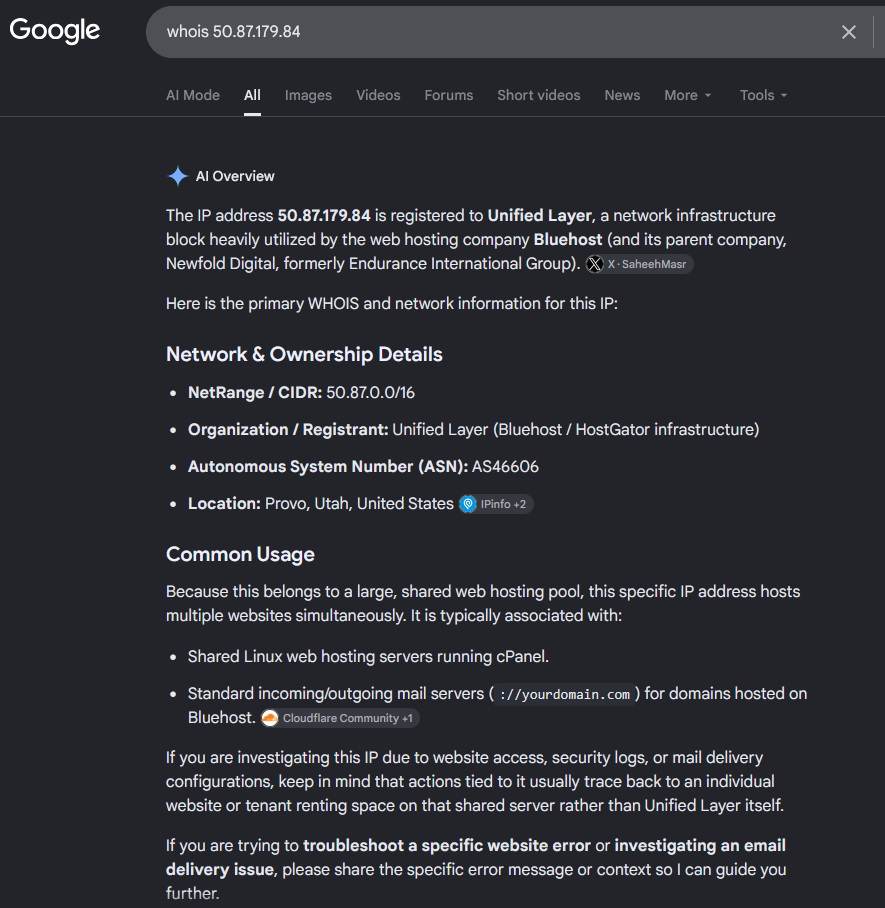Click the AI Overview sparkle icon

[178, 176]
